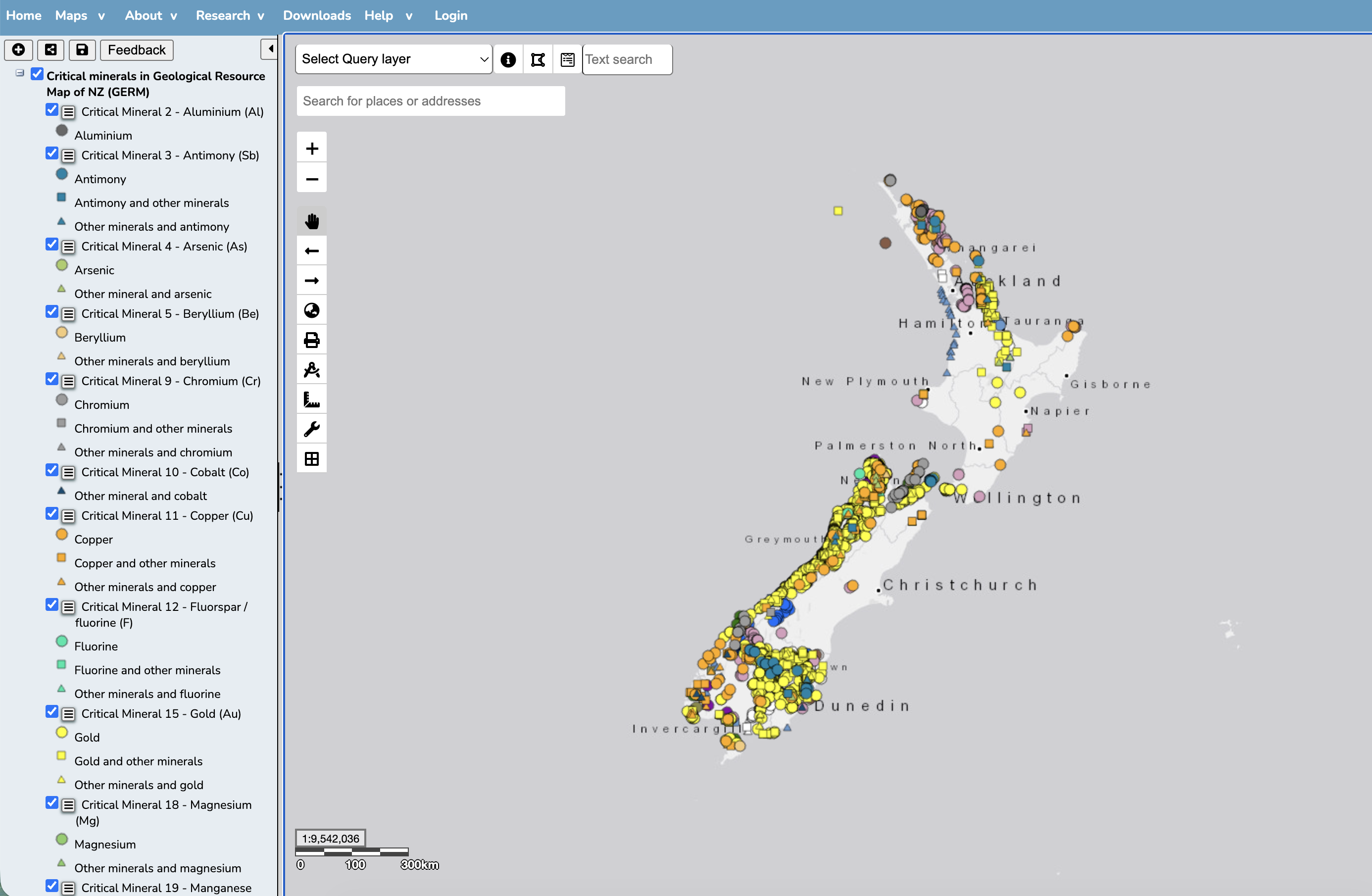Screen dimensions: 1372x896
Task: Select the pan hand tool
Action: 312,221
